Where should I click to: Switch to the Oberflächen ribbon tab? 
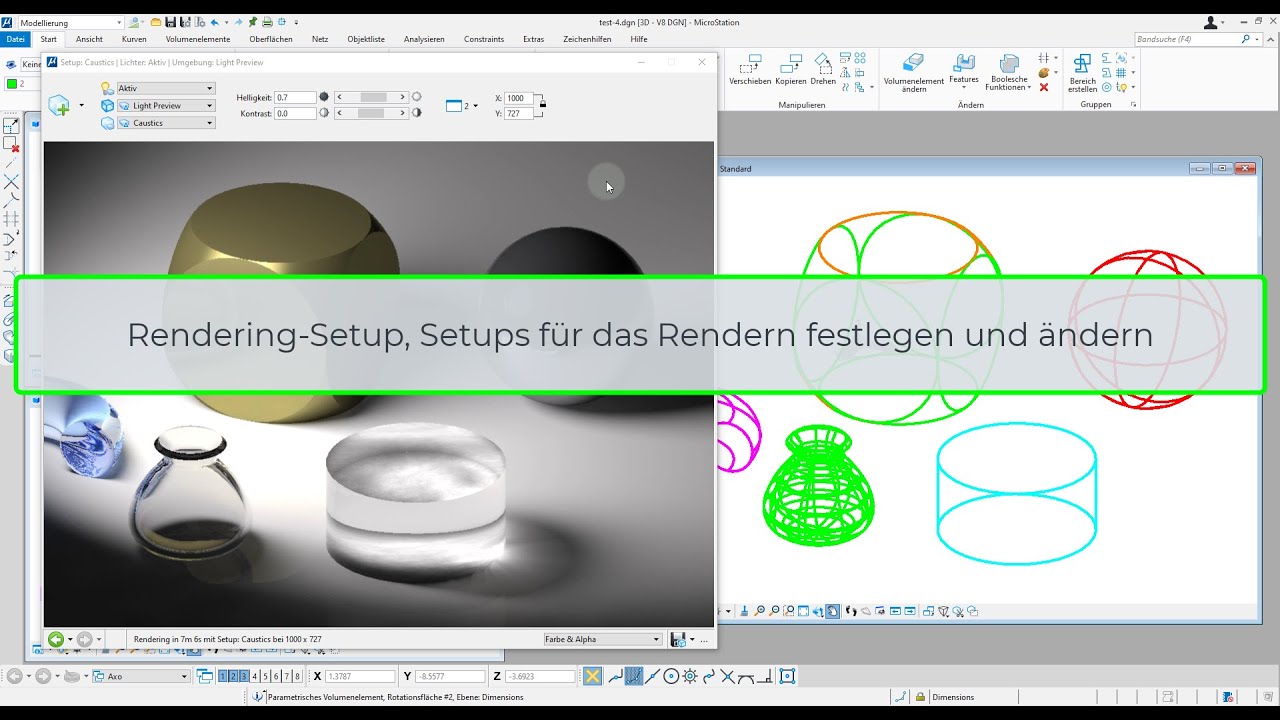coord(271,39)
